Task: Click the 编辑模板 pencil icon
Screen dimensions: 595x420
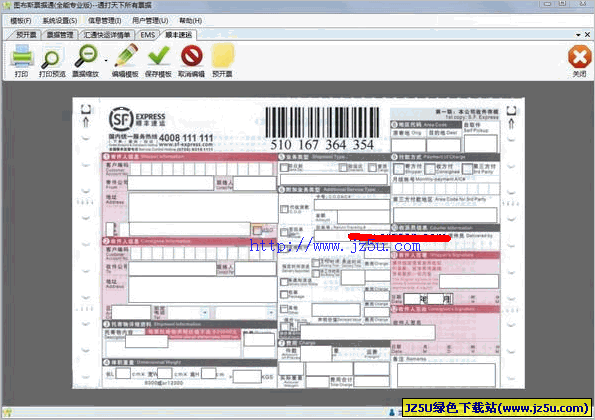Action: 126,56
